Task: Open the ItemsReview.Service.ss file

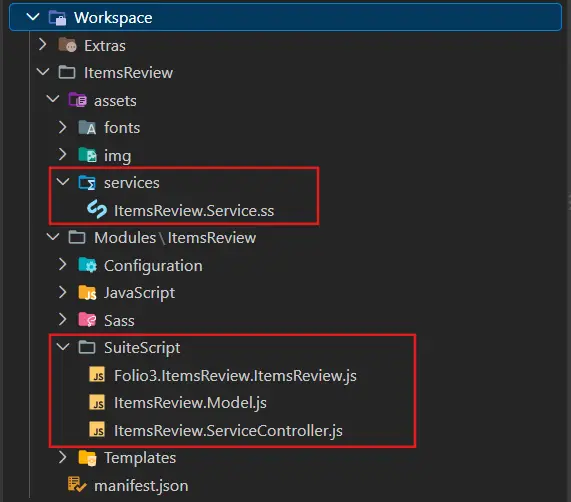Action: pos(194,211)
